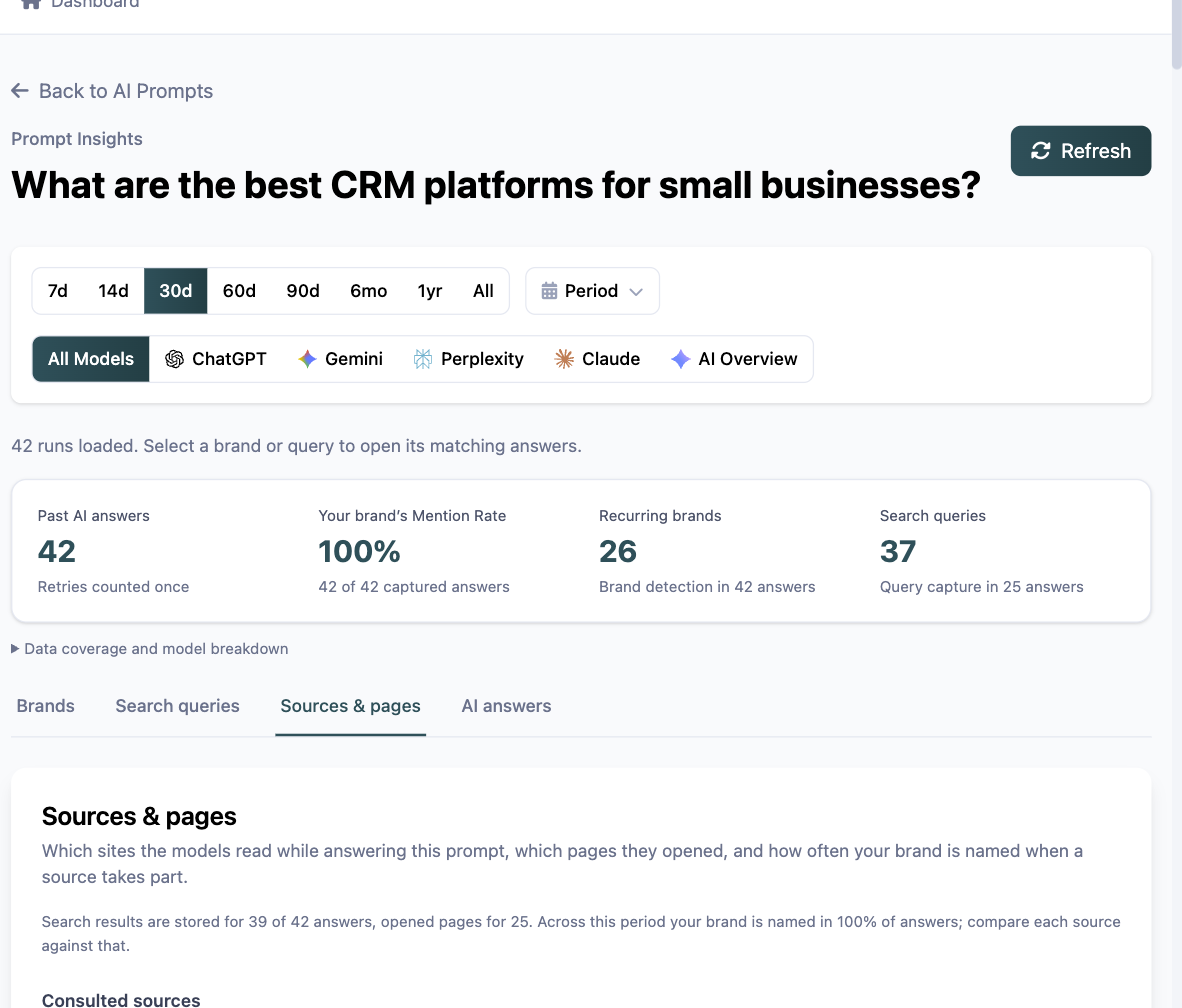Switch to the Brands tab

coord(45,706)
